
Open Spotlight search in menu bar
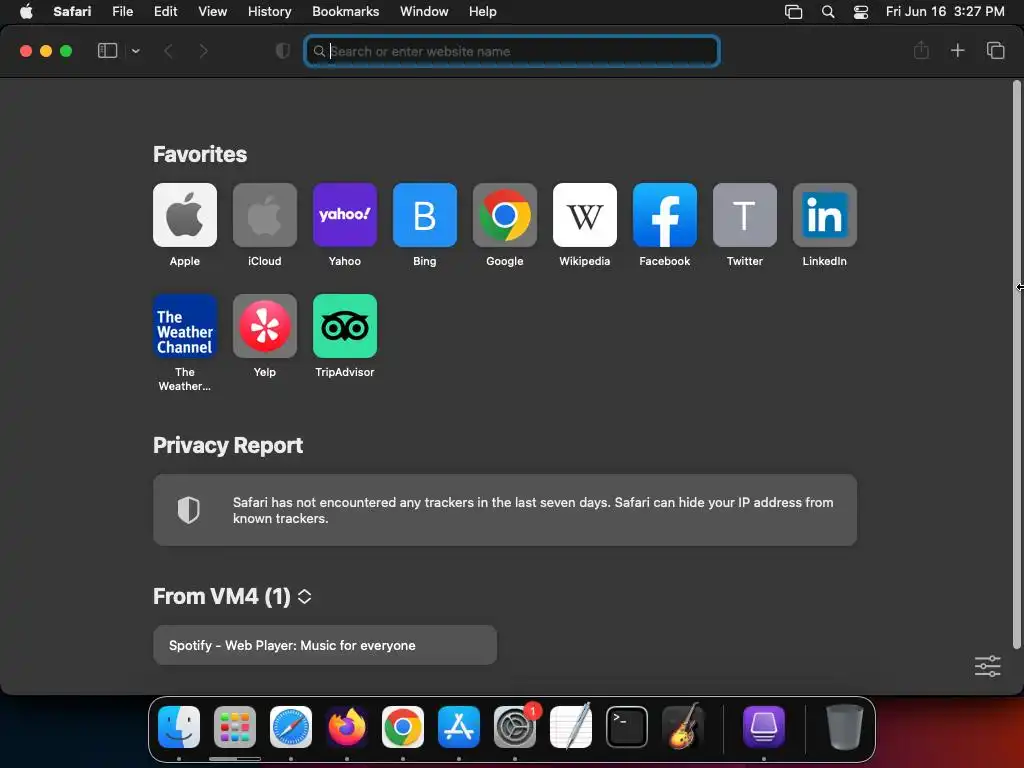pos(827,12)
